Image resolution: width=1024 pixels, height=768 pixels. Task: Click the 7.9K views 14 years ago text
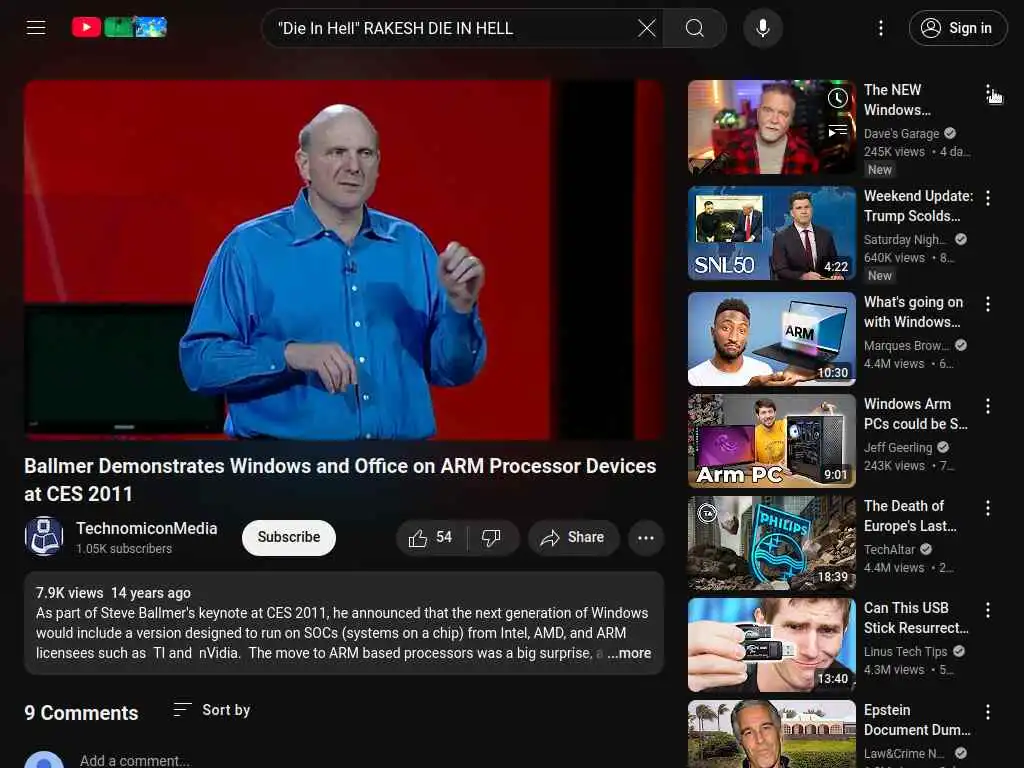tap(113, 592)
